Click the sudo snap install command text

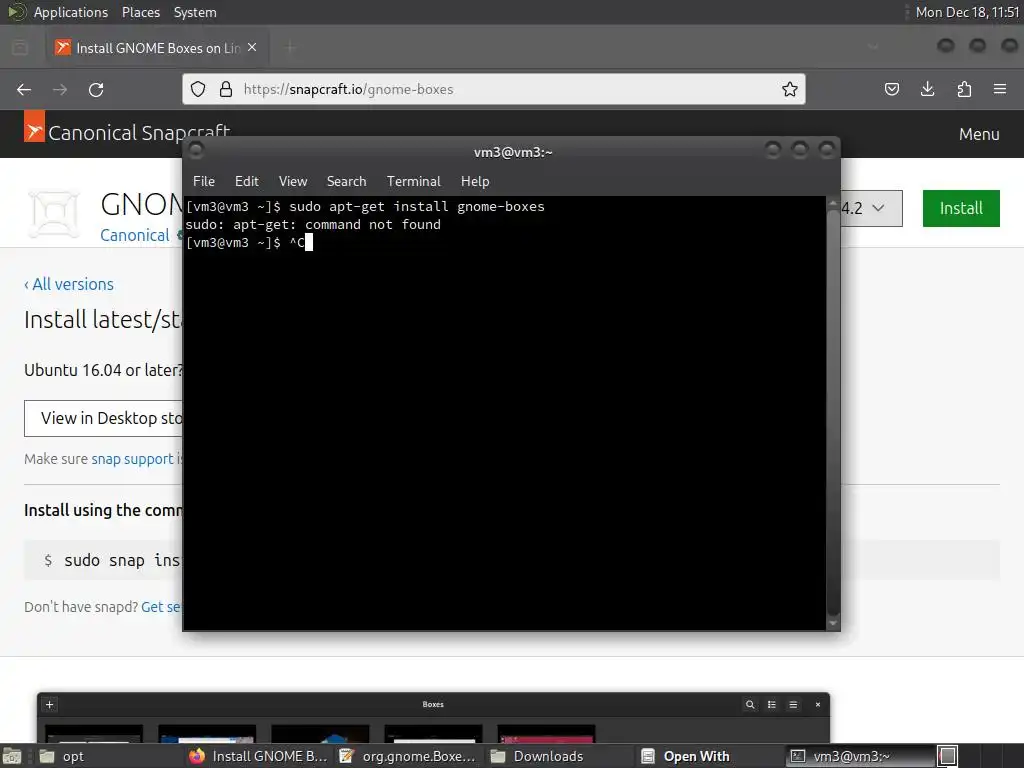pos(121,560)
